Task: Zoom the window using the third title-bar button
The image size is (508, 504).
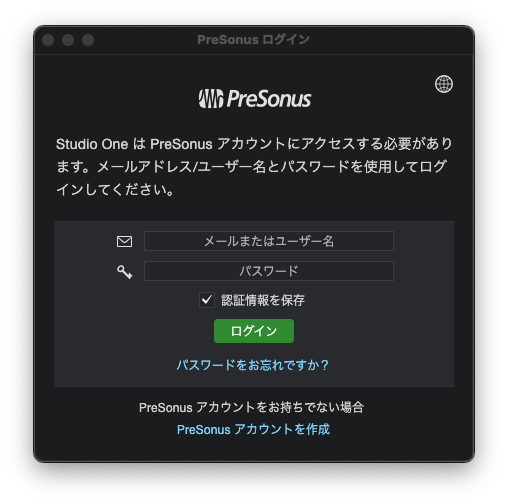Action: (x=88, y=40)
